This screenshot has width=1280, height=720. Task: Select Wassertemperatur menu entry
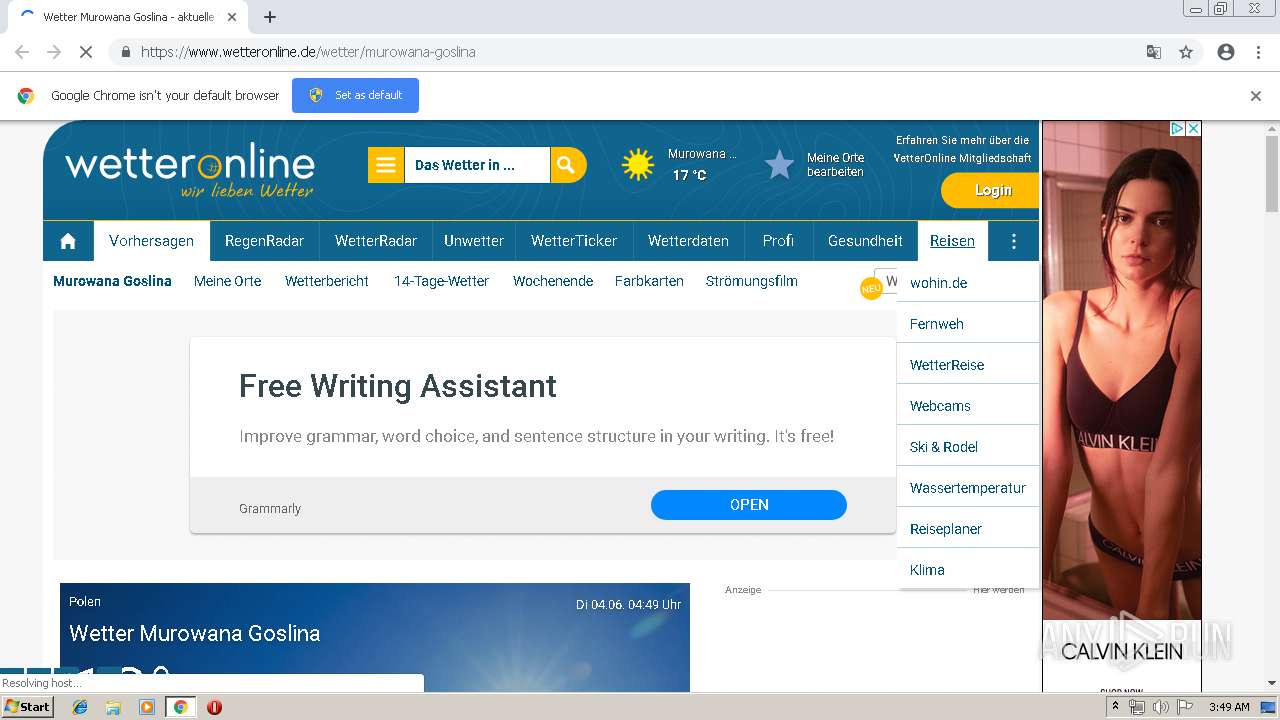968,488
